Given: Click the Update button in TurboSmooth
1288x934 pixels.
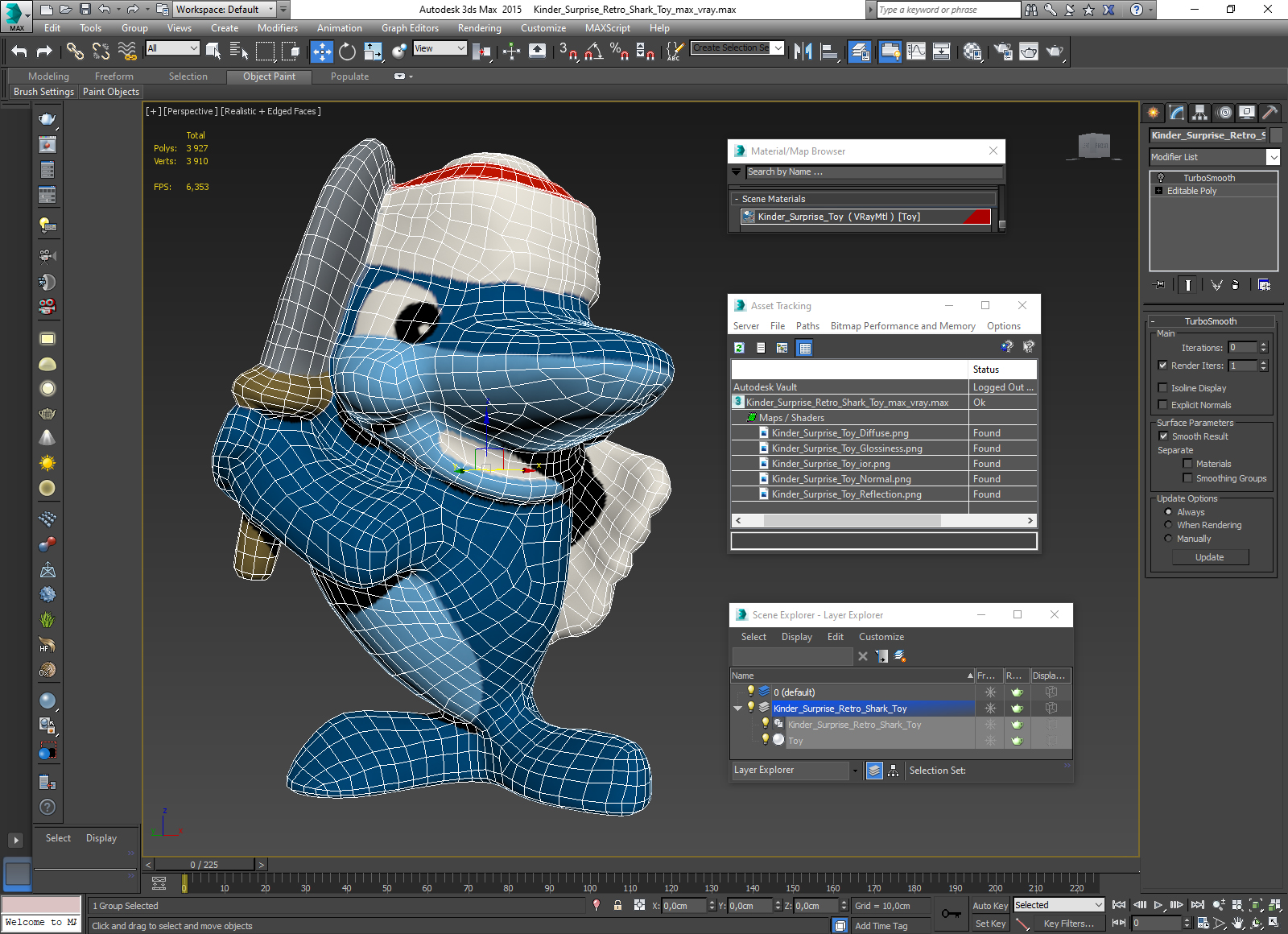Looking at the screenshot, I should point(1209,557).
